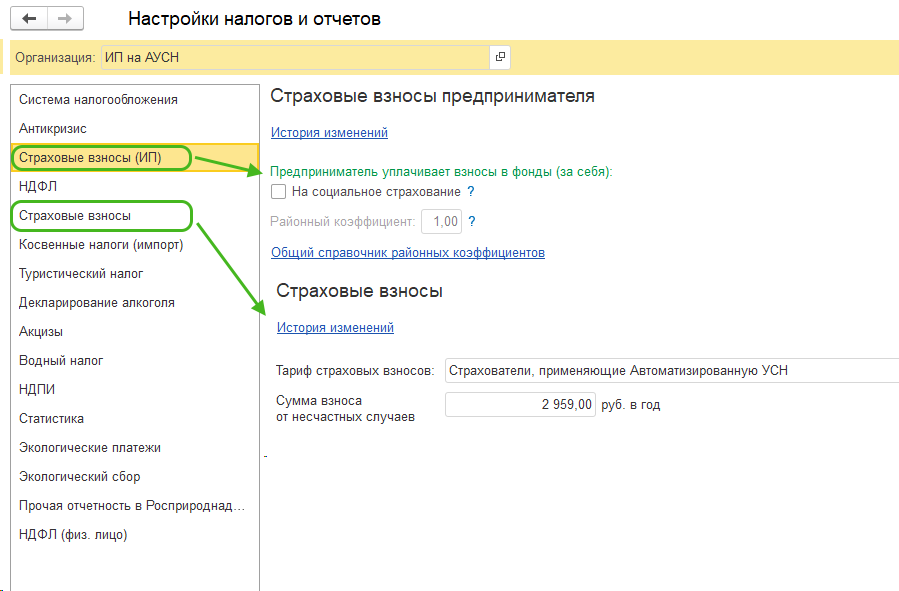
Task: Click the 'Районный коэффициент' value field
Action: (441, 221)
